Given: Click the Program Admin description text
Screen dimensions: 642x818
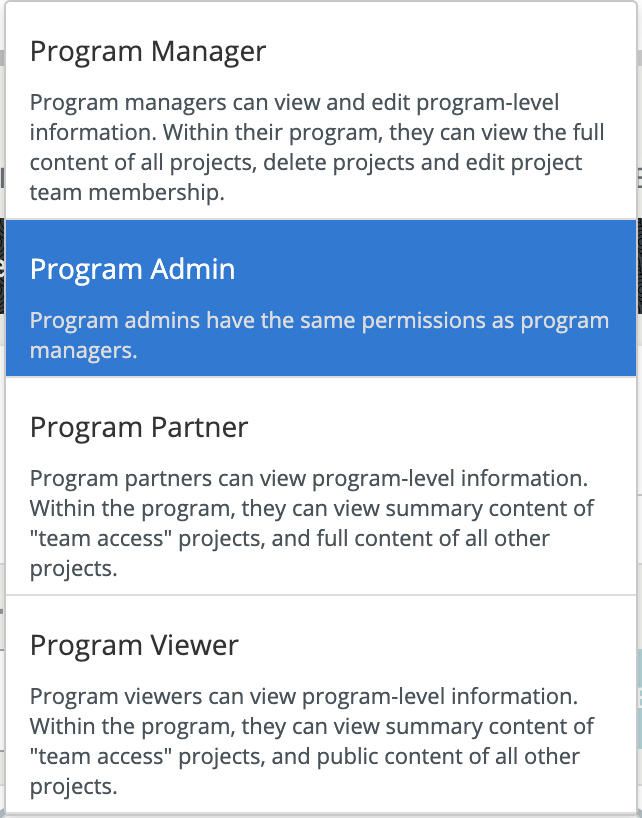Looking at the screenshot, I should coord(319,336).
